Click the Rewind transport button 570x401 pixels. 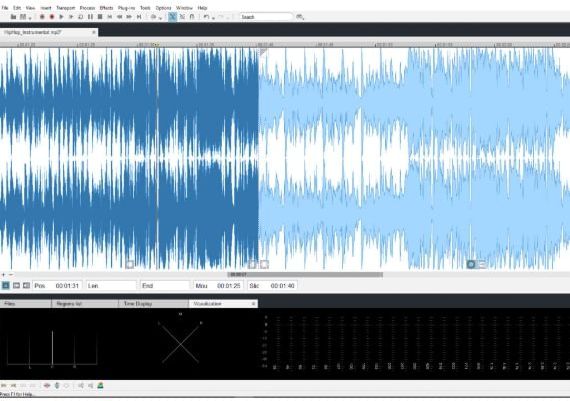click(x=119, y=17)
